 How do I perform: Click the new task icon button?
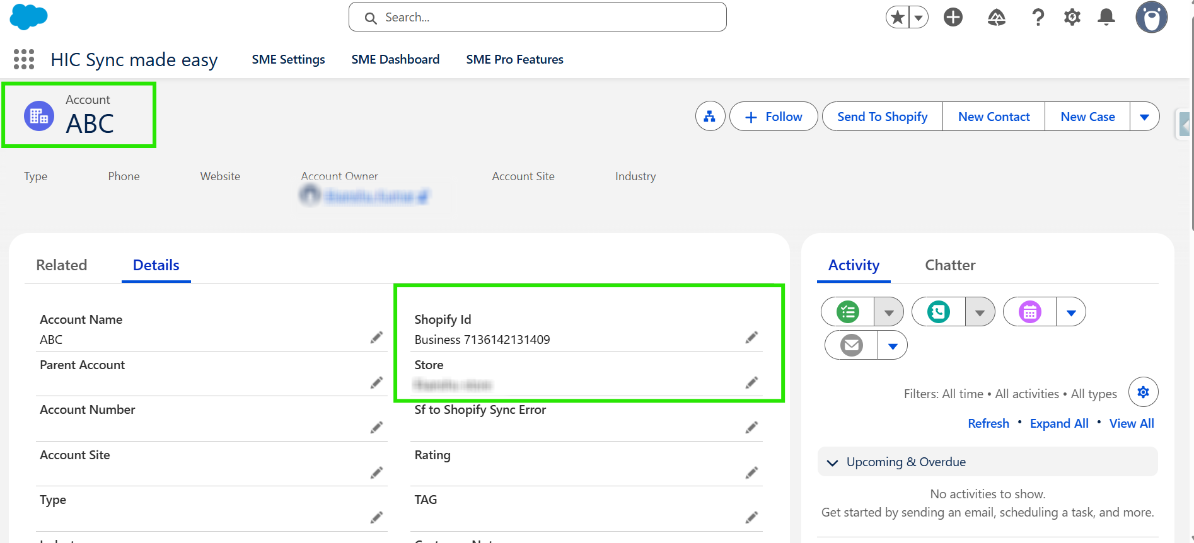pos(848,312)
